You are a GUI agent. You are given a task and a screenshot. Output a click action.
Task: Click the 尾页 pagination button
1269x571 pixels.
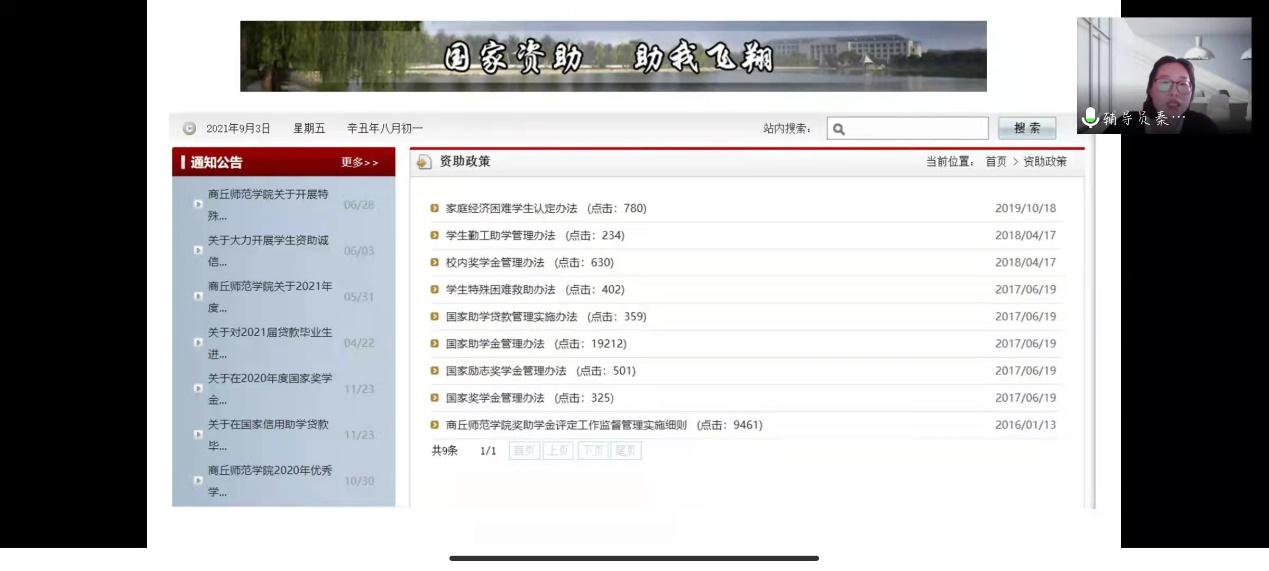point(626,451)
